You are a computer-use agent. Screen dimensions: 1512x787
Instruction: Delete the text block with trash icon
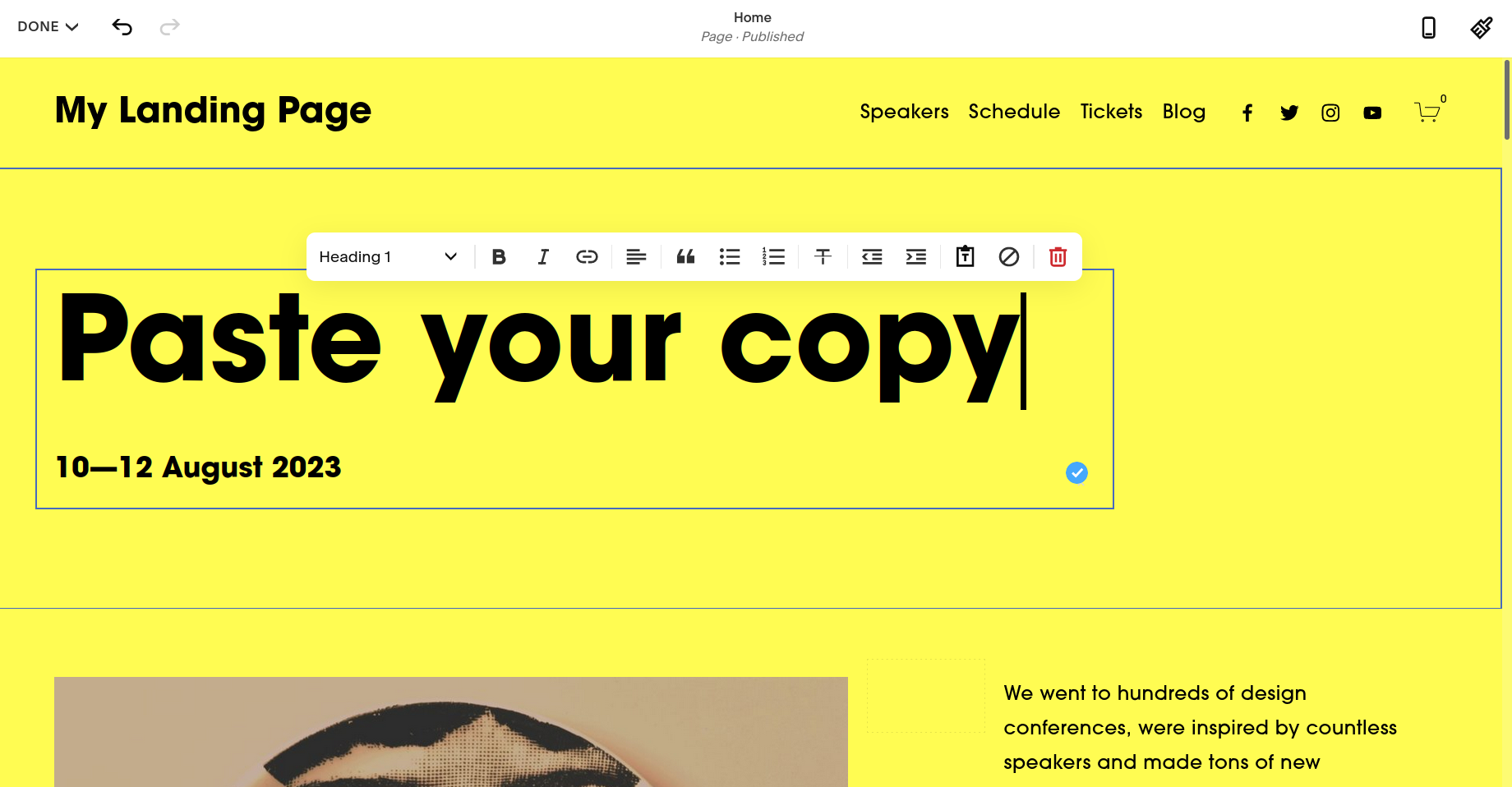click(1058, 257)
